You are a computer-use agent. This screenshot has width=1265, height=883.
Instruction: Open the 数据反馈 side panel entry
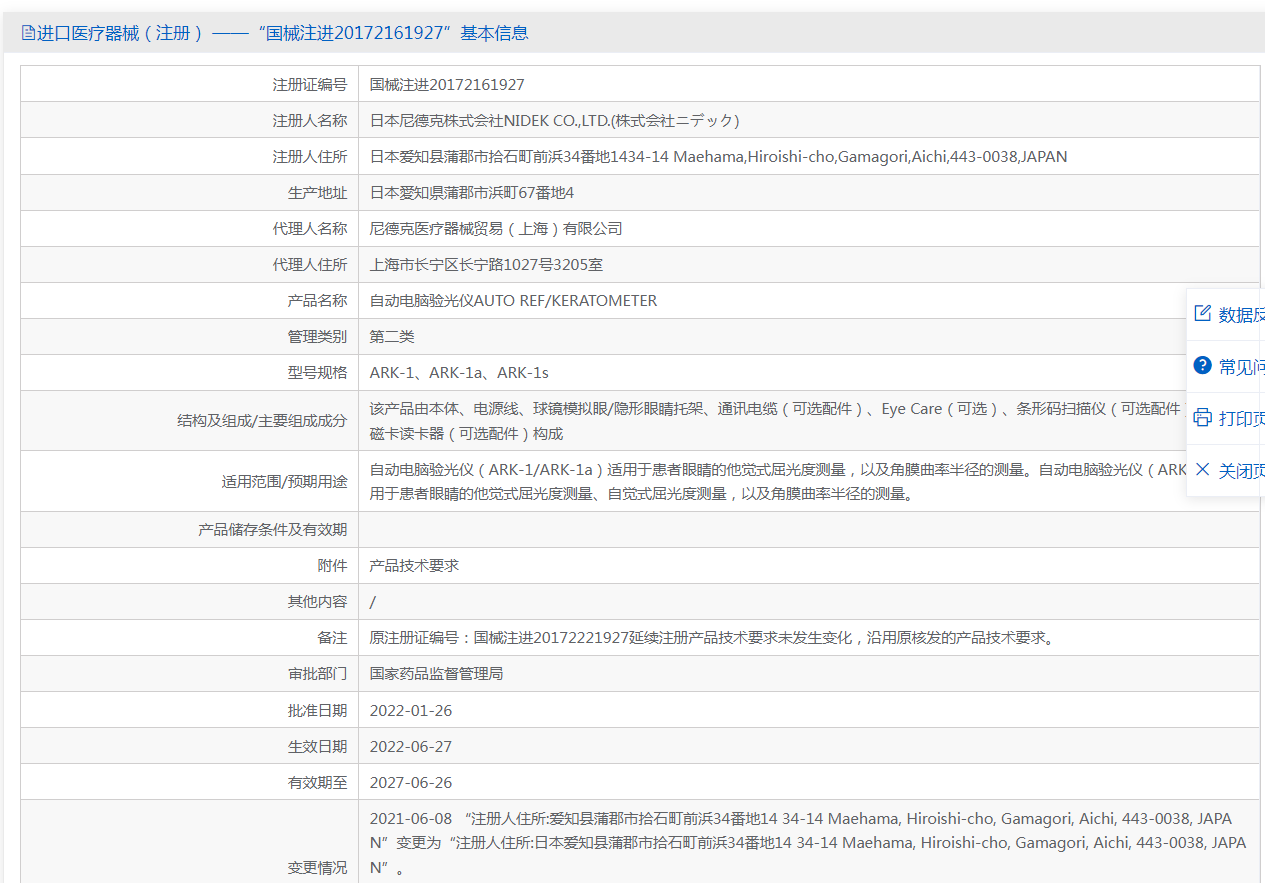point(1226,314)
